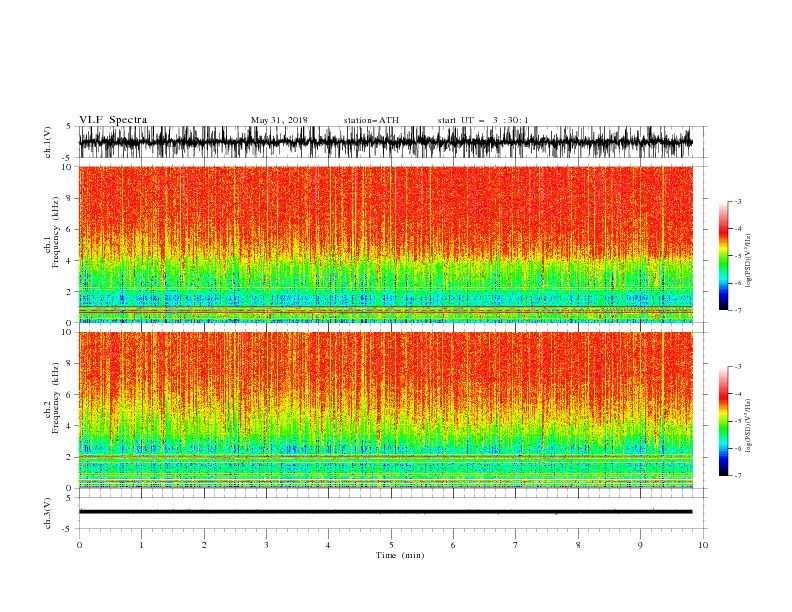
Task: Click the "ch.3(V)" axis label
Action: [48, 514]
